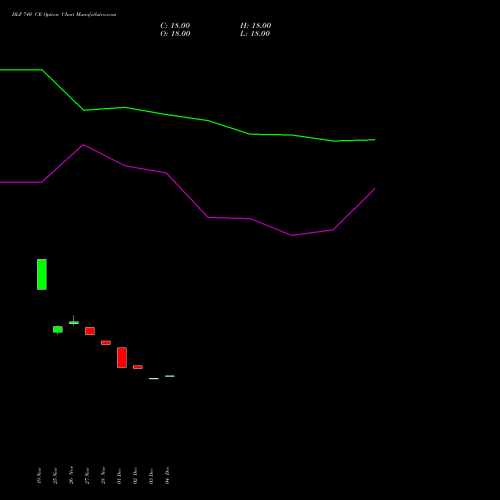500x500 pixels.
Task: Click the purple indicator line
Action: pos(187,195)
